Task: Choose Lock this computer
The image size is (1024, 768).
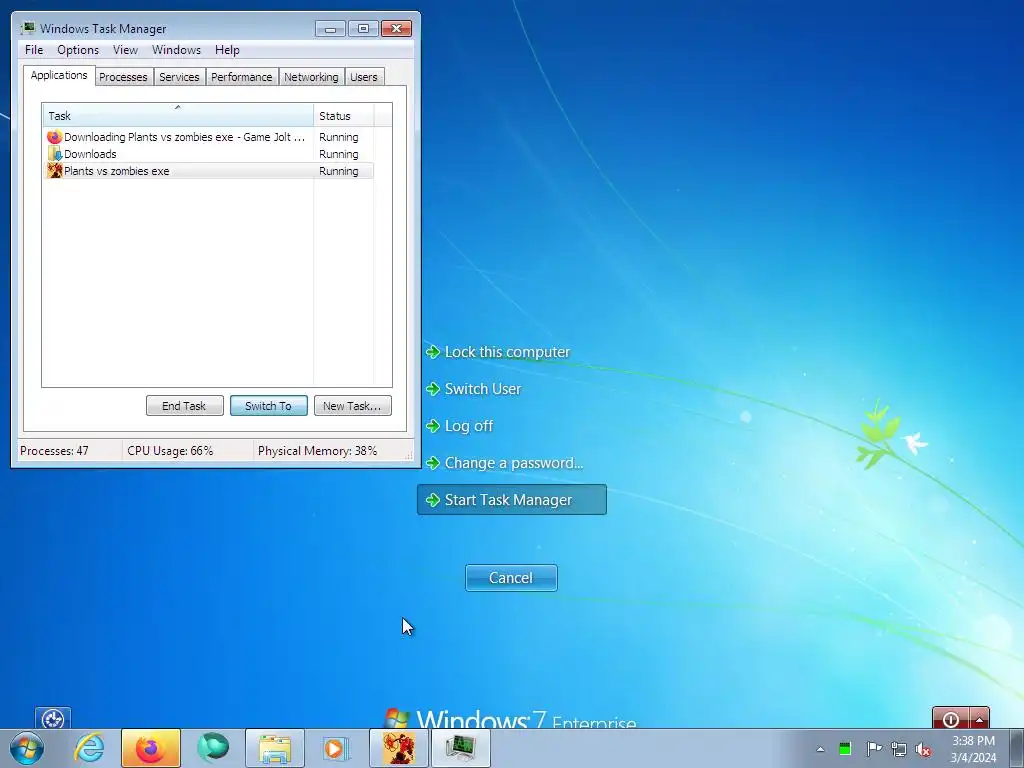Action: 498,352
